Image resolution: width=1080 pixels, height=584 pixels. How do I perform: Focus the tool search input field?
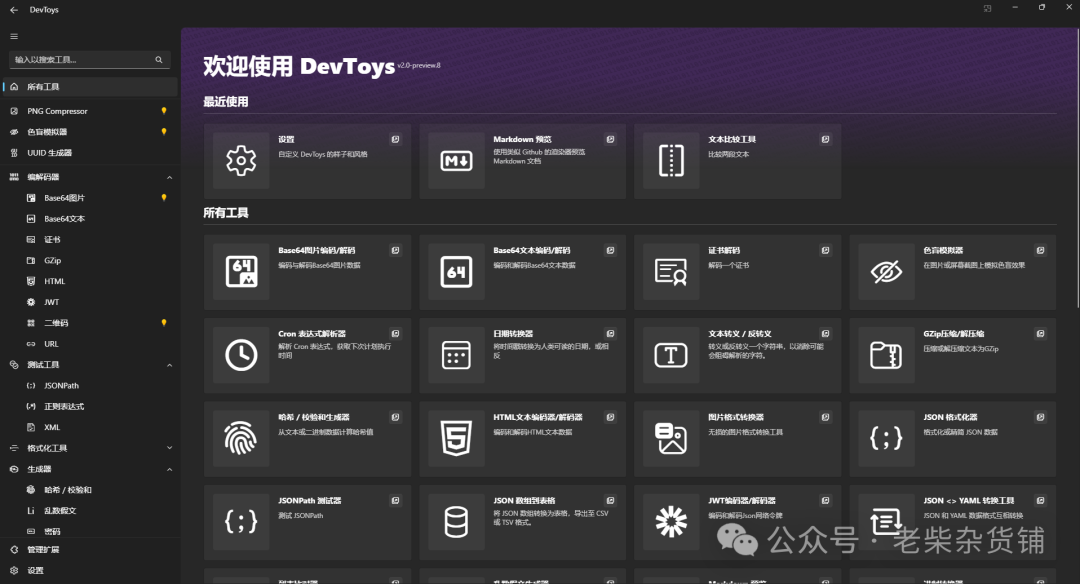point(90,60)
